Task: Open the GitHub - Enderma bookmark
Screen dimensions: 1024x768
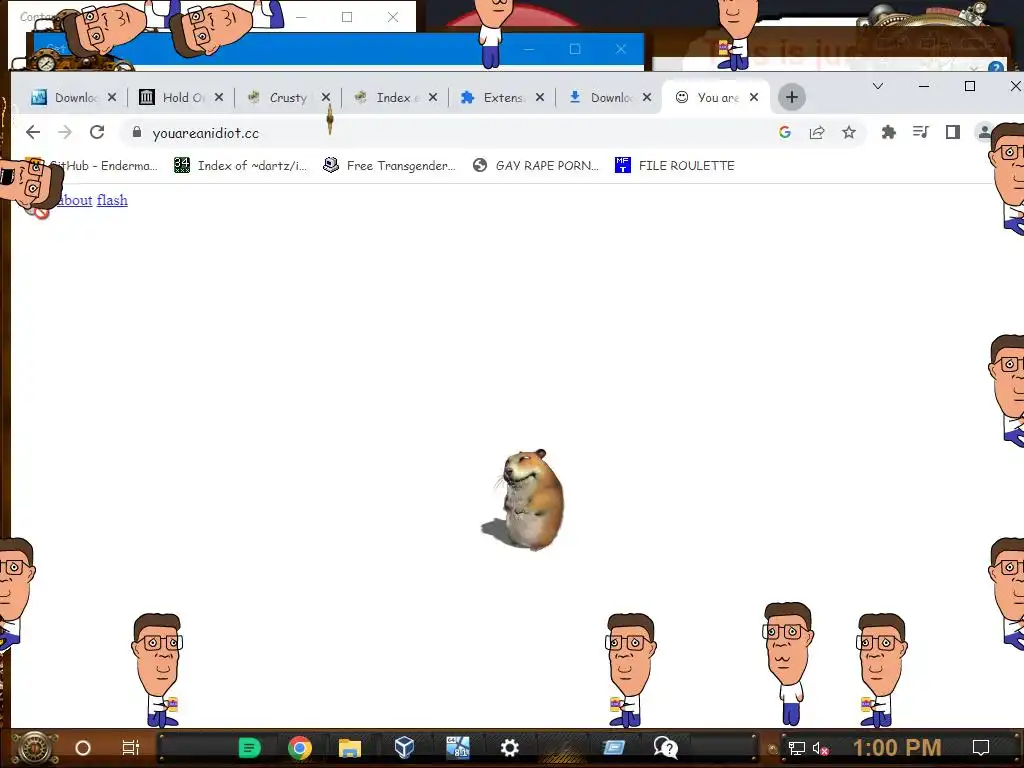Action: point(93,166)
